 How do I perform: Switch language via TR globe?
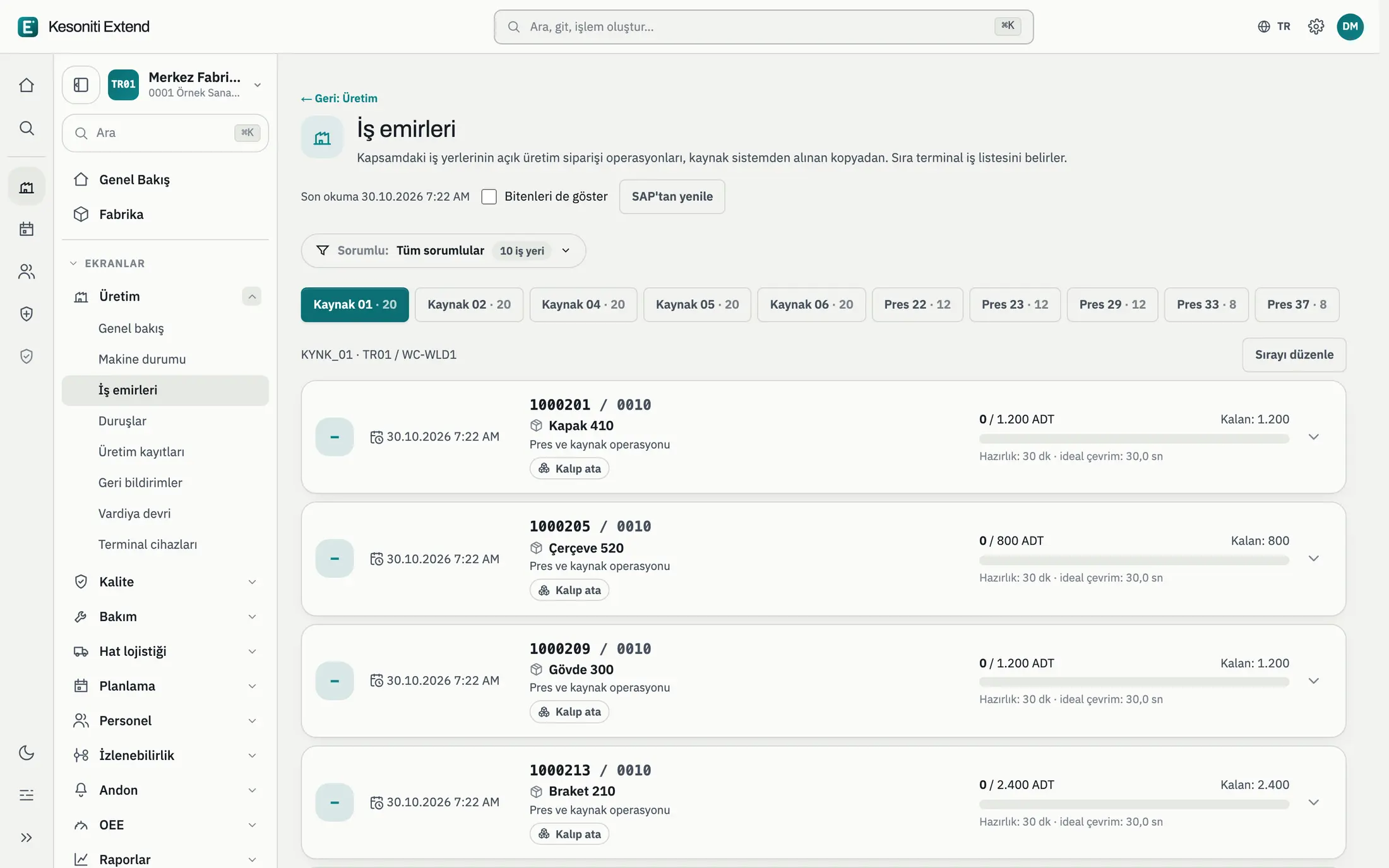(1274, 27)
